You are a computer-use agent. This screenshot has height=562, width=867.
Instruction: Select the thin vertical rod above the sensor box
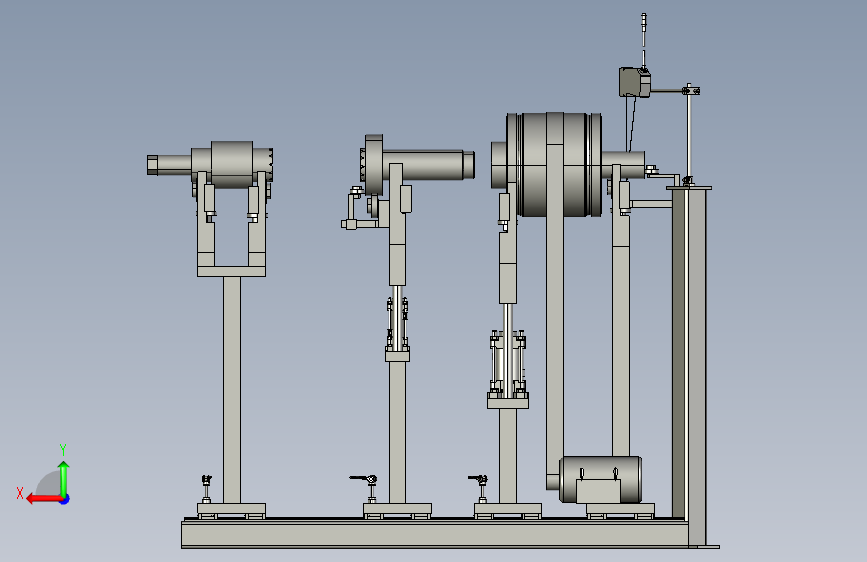click(x=644, y=40)
